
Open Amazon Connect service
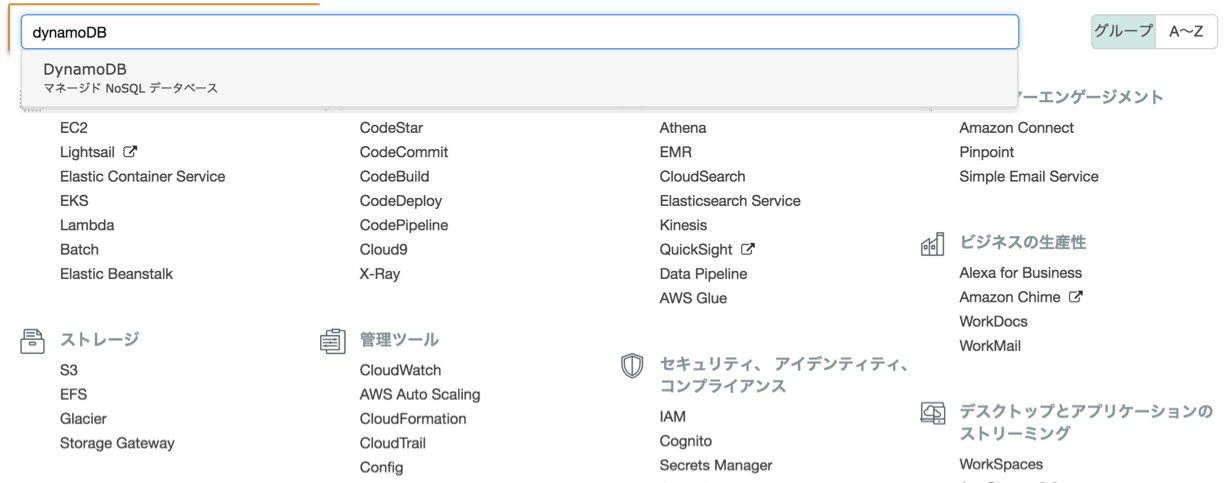(1017, 128)
